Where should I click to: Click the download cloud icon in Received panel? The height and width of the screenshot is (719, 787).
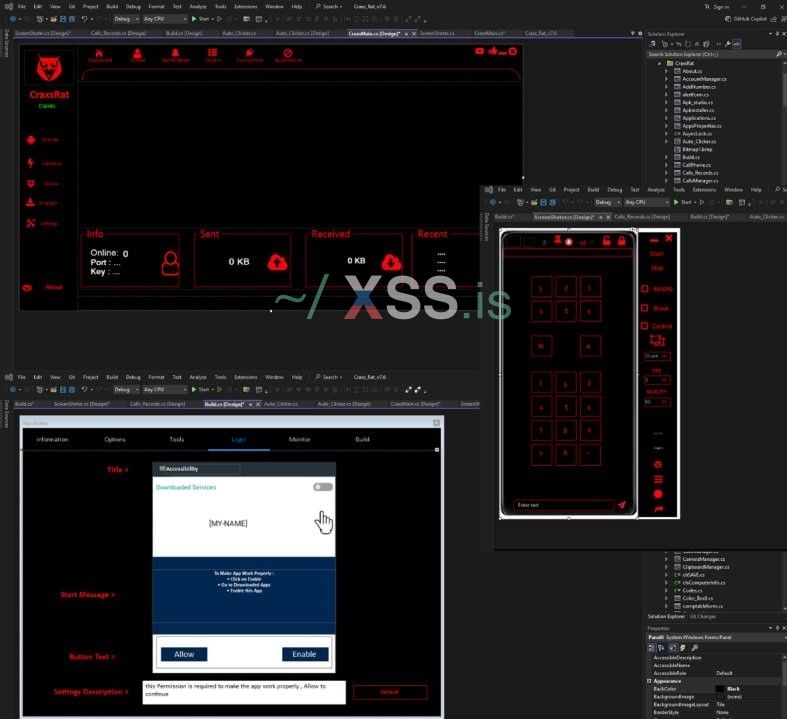(x=391, y=262)
